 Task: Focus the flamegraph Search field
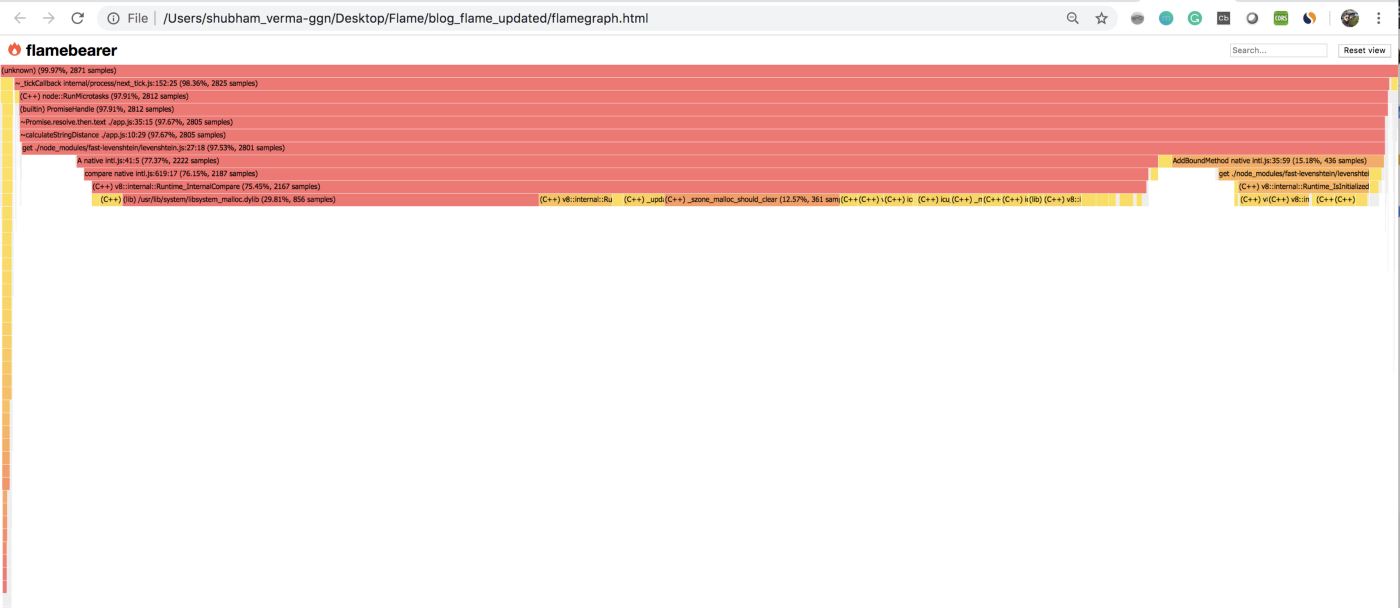point(1278,50)
